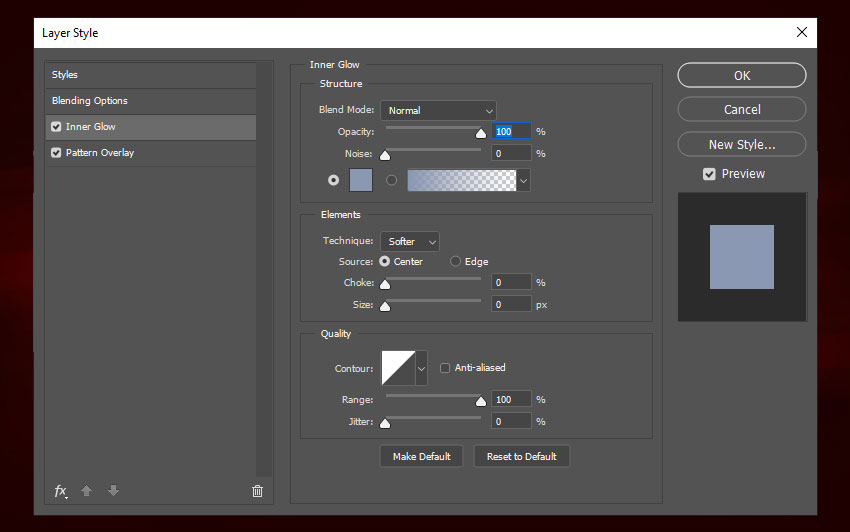Uncheck the Inner Glow effect checkbox
850x532 pixels.
[x=56, y=127]
